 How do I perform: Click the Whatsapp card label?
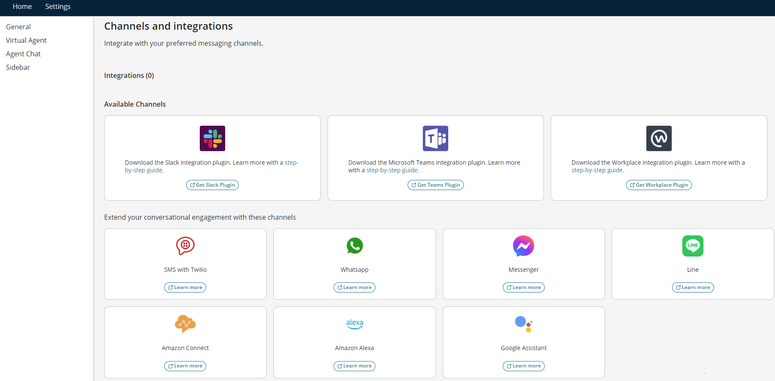tap(354, 270)
